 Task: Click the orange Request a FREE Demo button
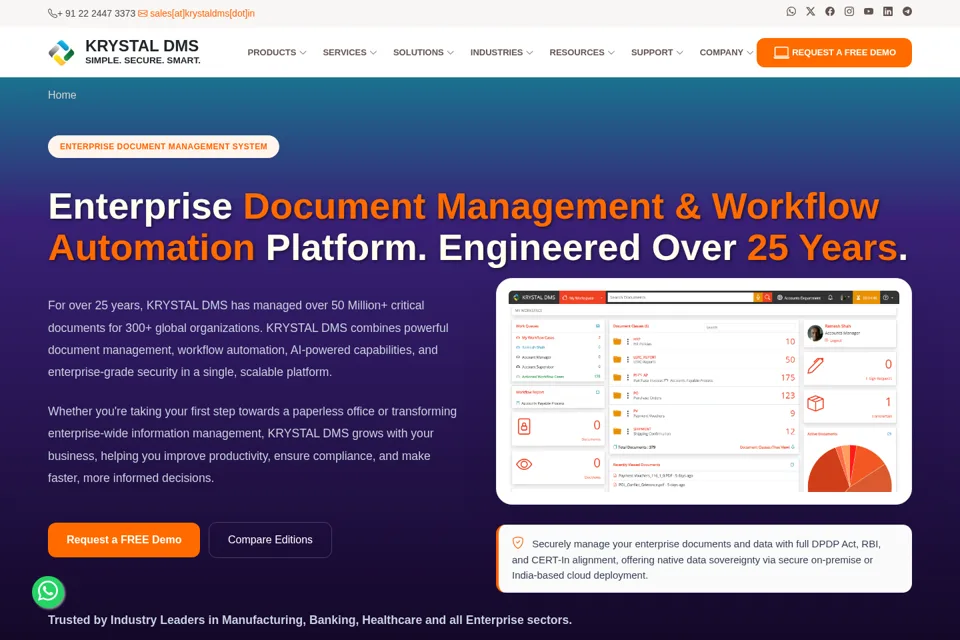coord(124,540)
